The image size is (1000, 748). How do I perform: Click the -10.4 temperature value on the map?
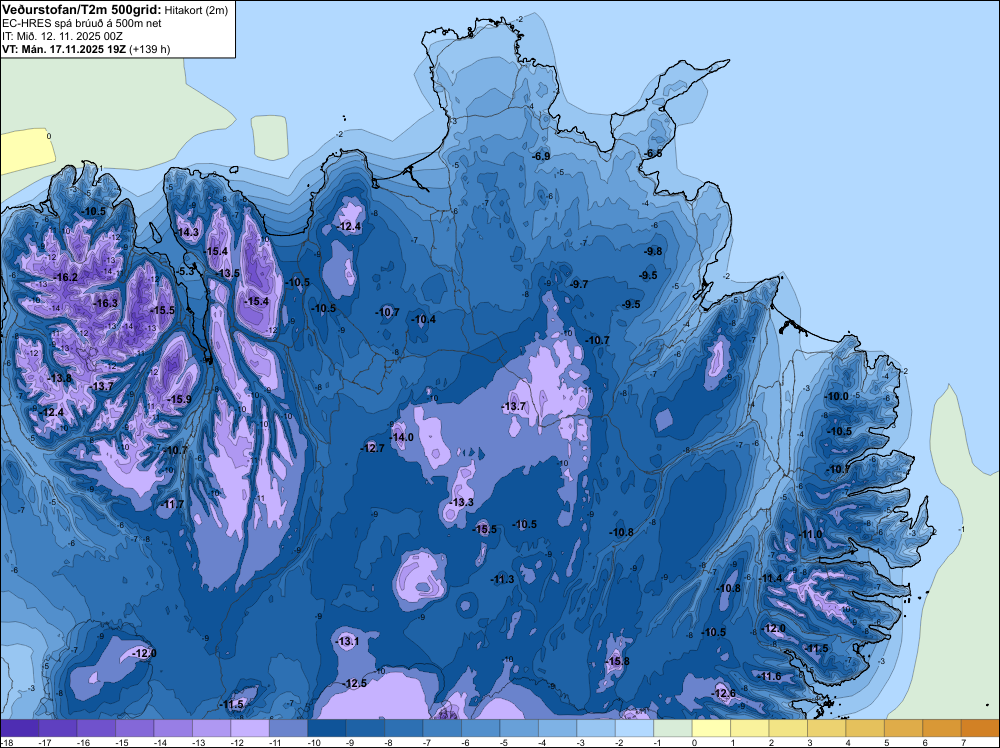coord(423,319)
